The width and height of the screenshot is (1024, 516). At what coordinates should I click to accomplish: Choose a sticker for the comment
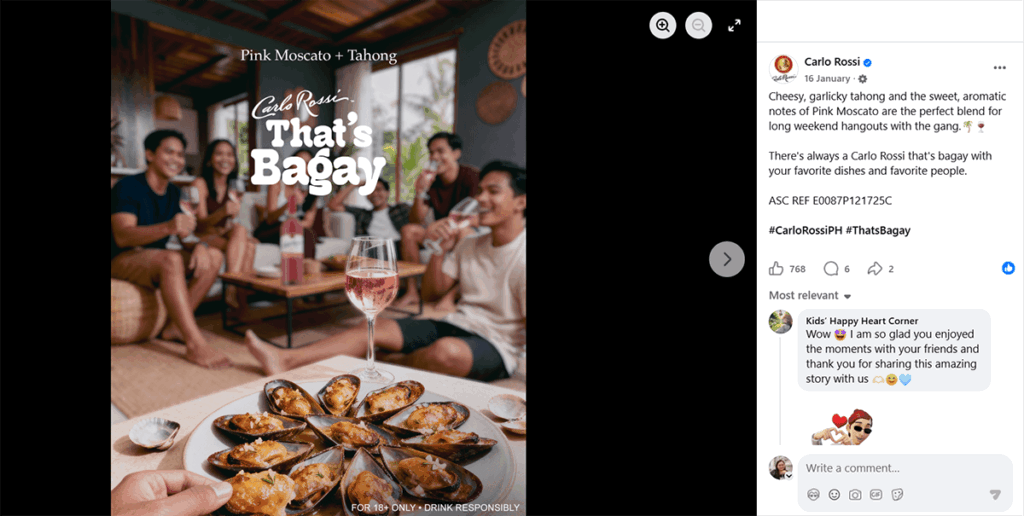click(x=897, y=494)
